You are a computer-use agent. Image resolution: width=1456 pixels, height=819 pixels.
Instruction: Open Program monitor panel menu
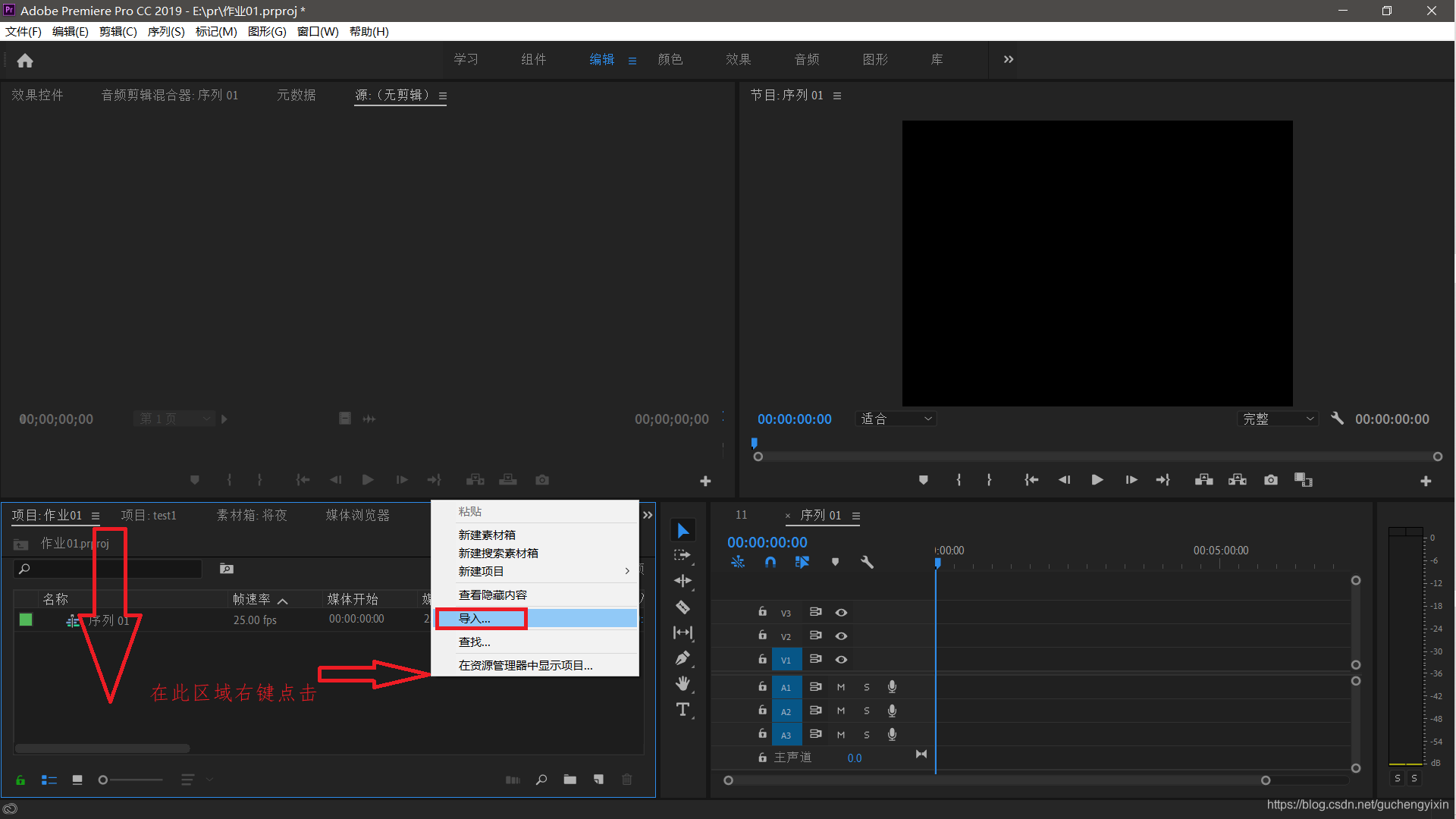coord(837,96)
